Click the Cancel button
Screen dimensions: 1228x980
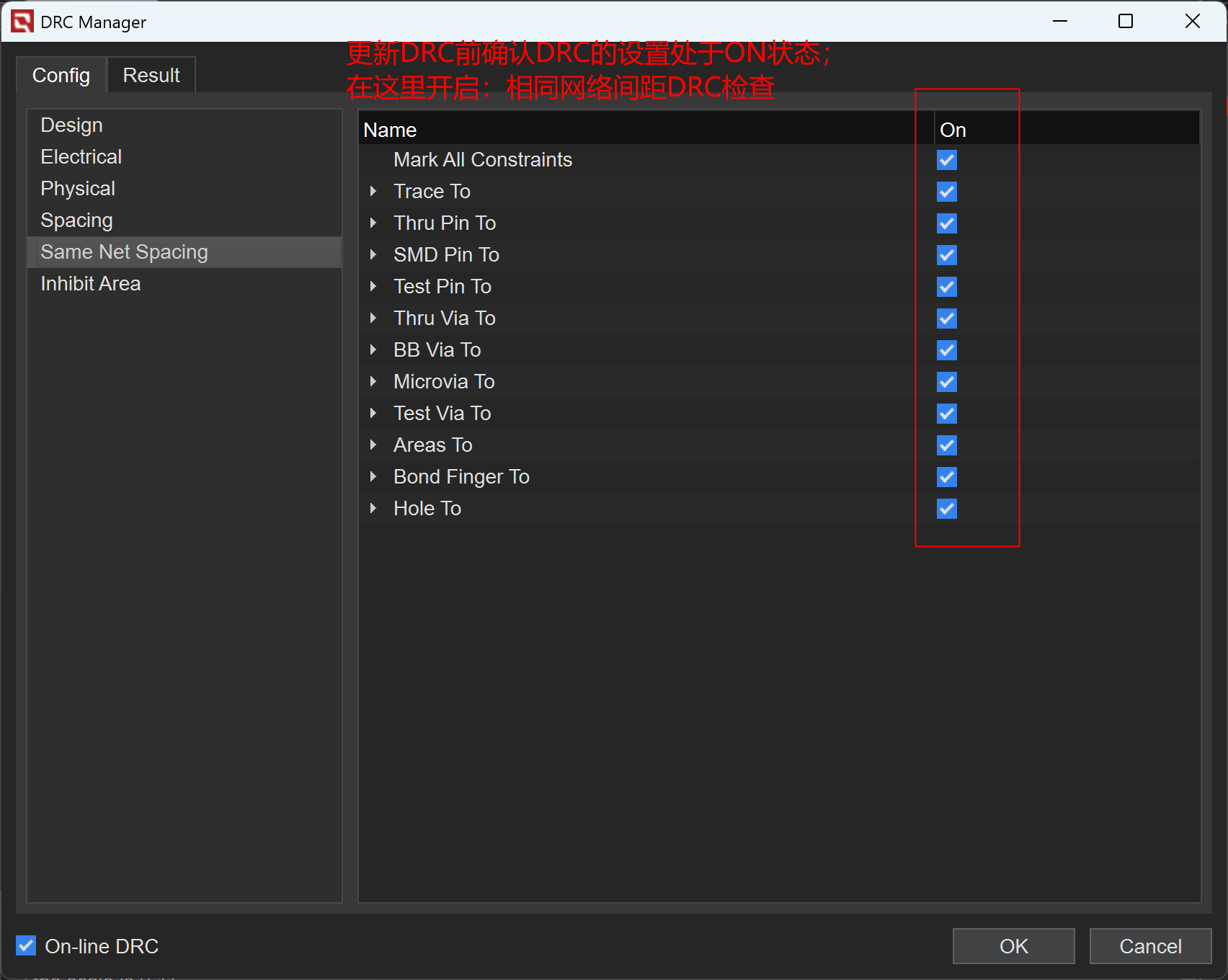point(1150,946)
